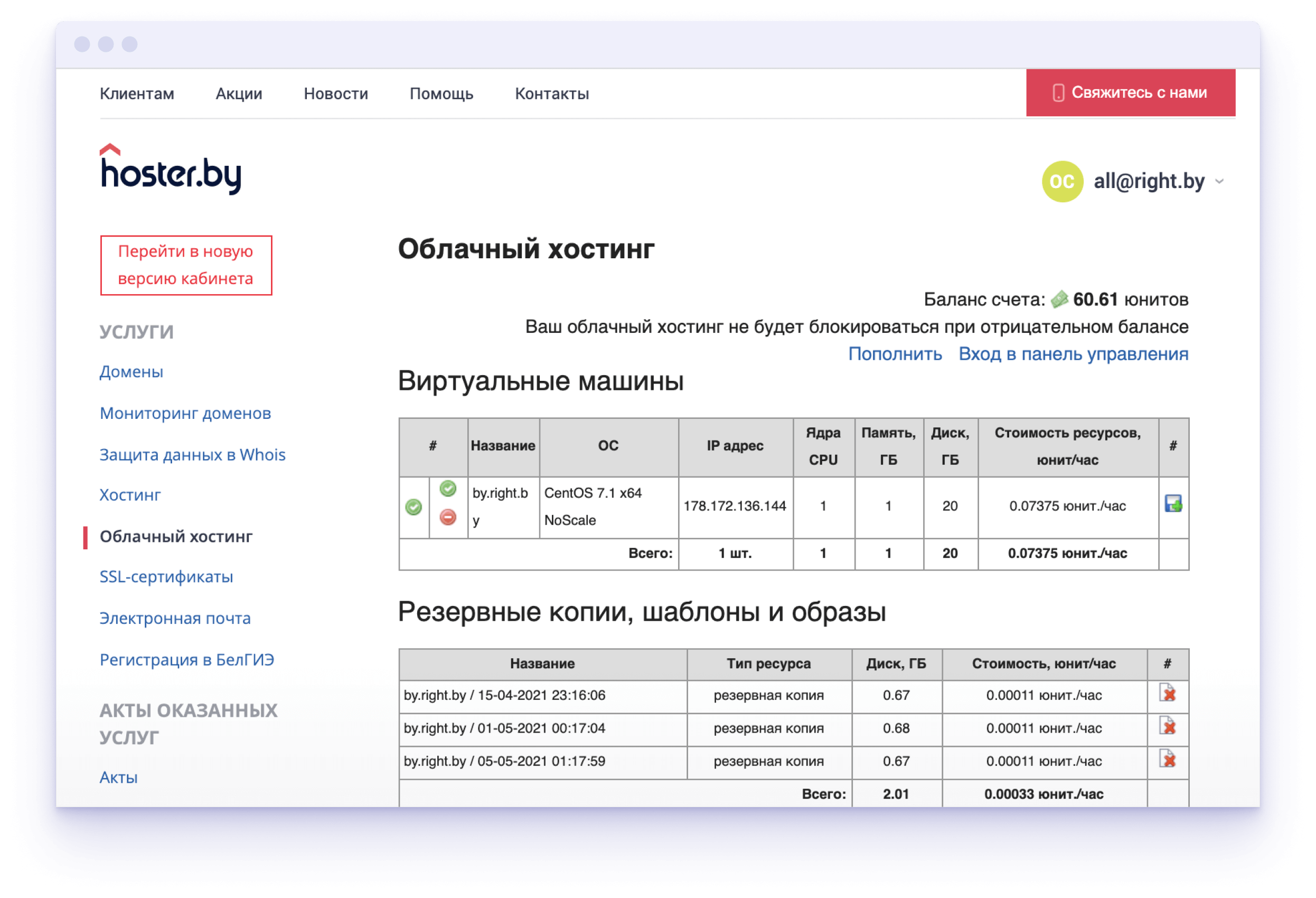Click the balance value 60.61
The height and width of the screenshot is (898, 1316).
(x=1095, y=299)
